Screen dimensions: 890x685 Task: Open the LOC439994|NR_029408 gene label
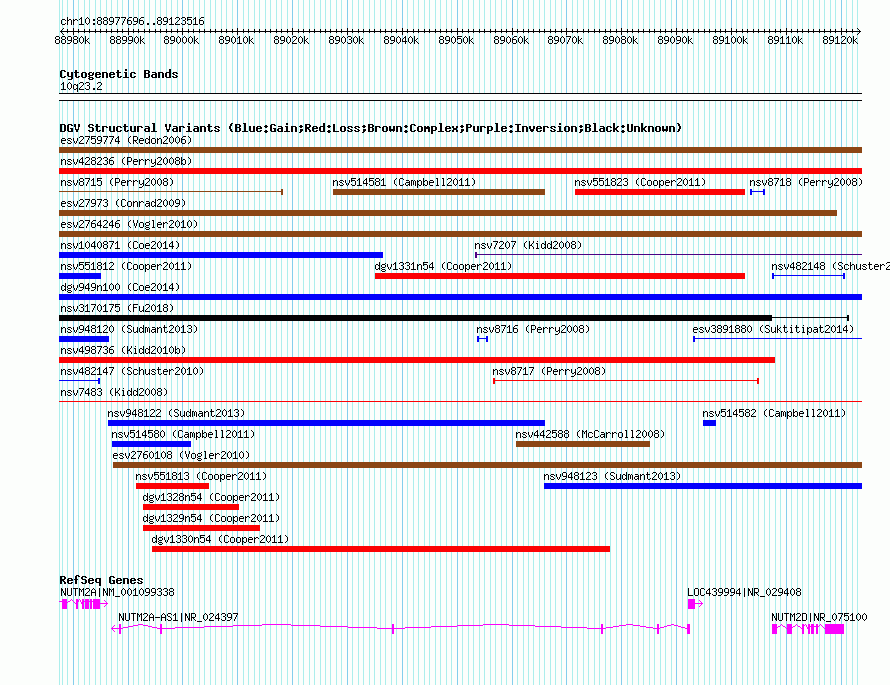(x=745, y=592)
